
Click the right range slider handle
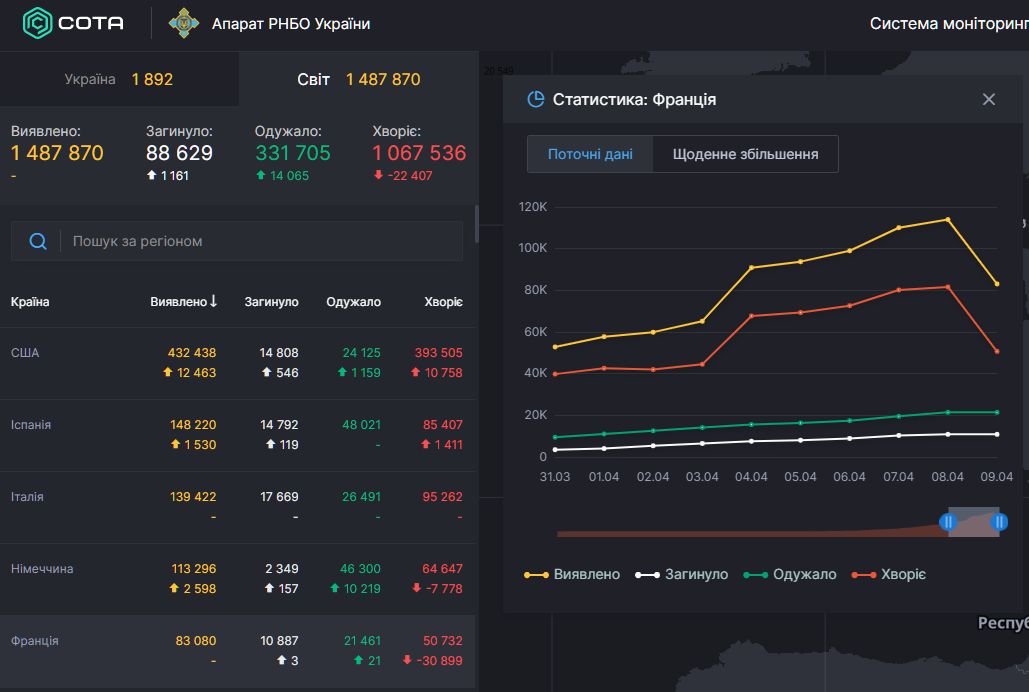pos(998,522)
